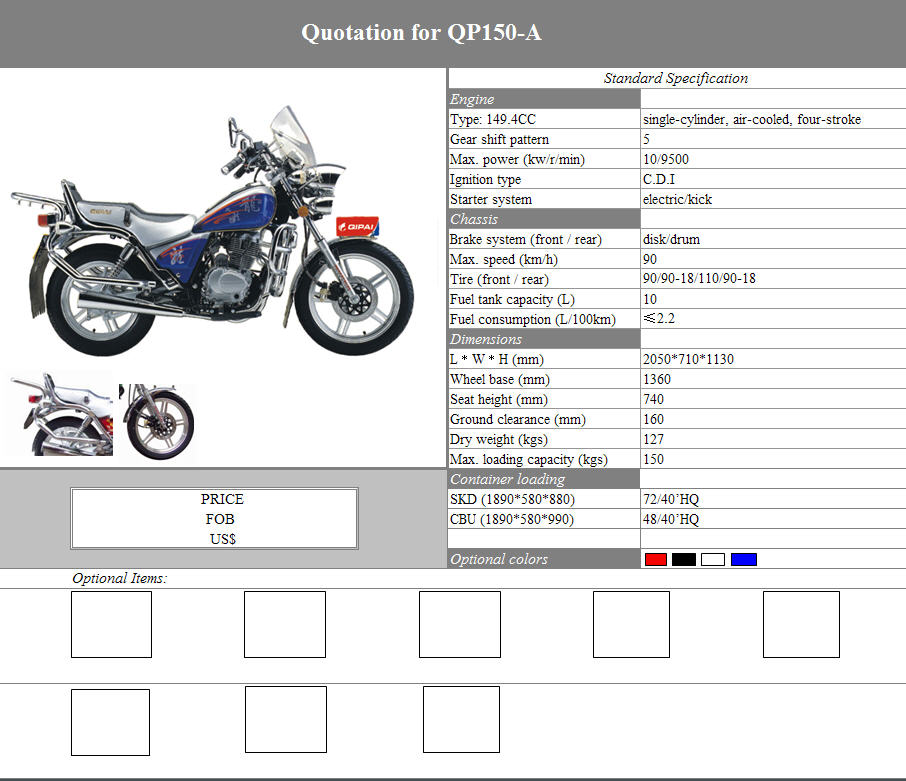Click the first optional item box in top row
Viewport: 906px width, 781px height.
tap(112, 624)
